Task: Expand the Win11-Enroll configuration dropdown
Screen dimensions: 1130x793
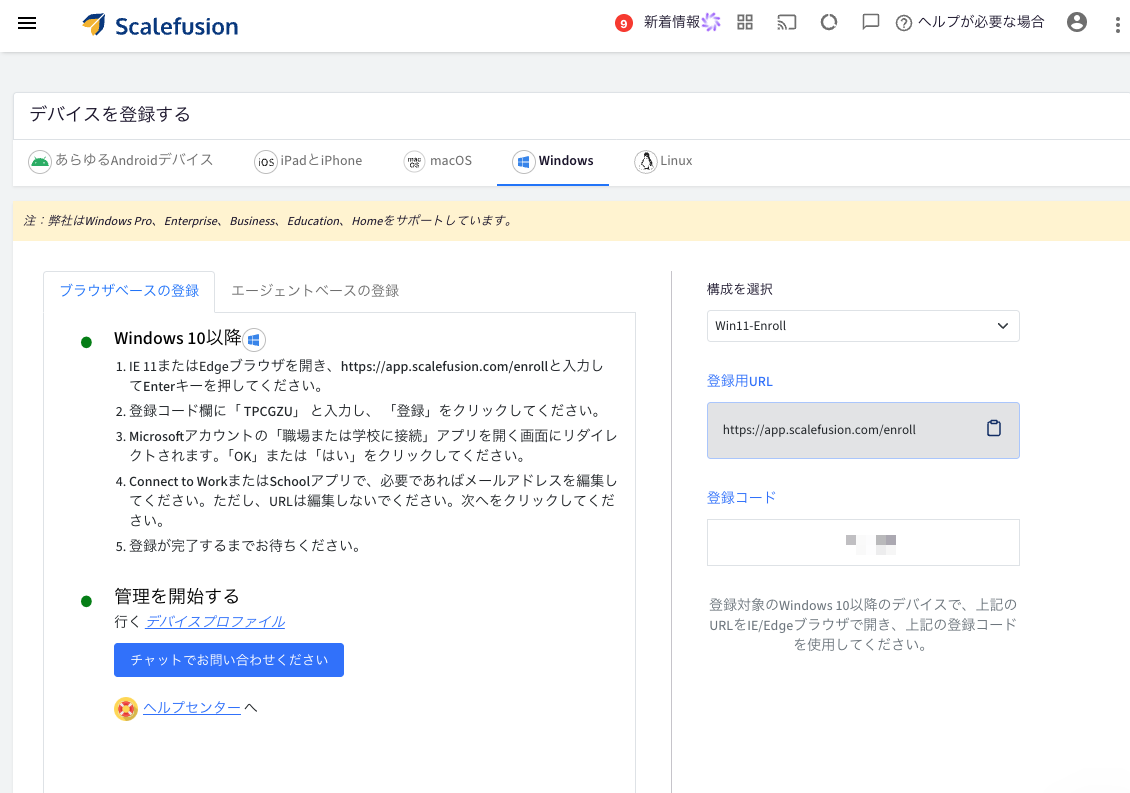Action: [863, 326]
